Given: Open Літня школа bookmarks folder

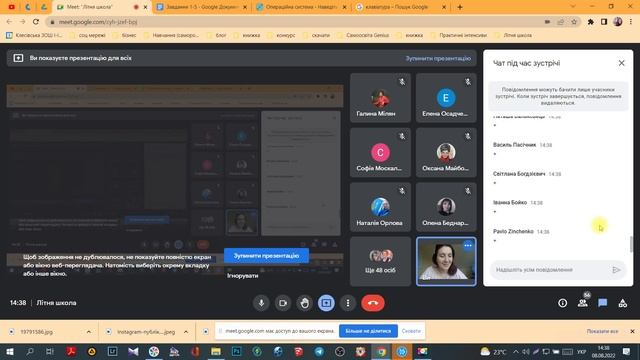Looking at the screenshot, I should click(x=513, y=36).
